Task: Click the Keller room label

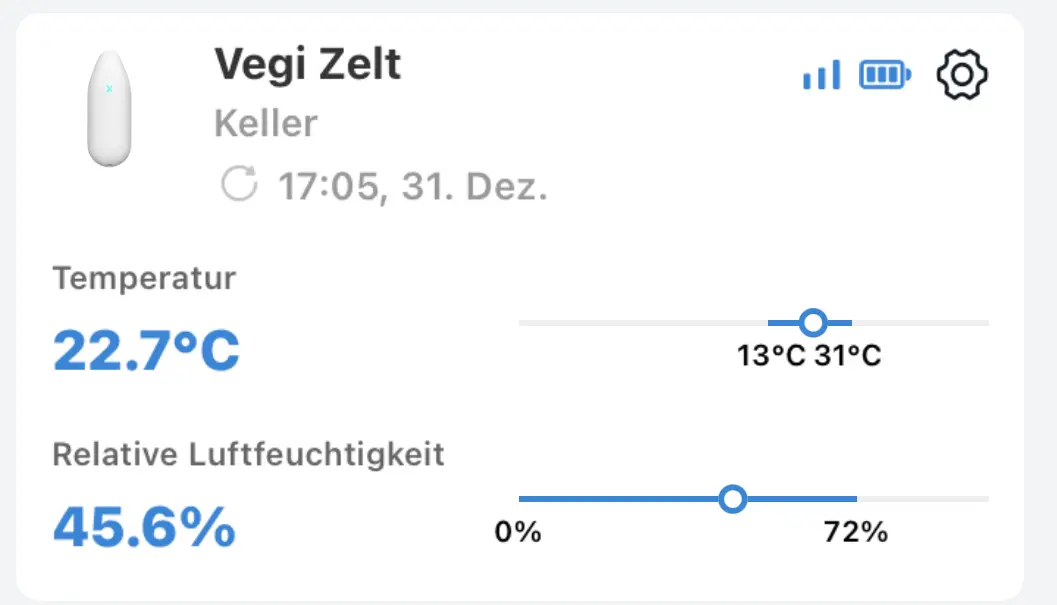Action: pyautogui.click(x=265, y=124)
